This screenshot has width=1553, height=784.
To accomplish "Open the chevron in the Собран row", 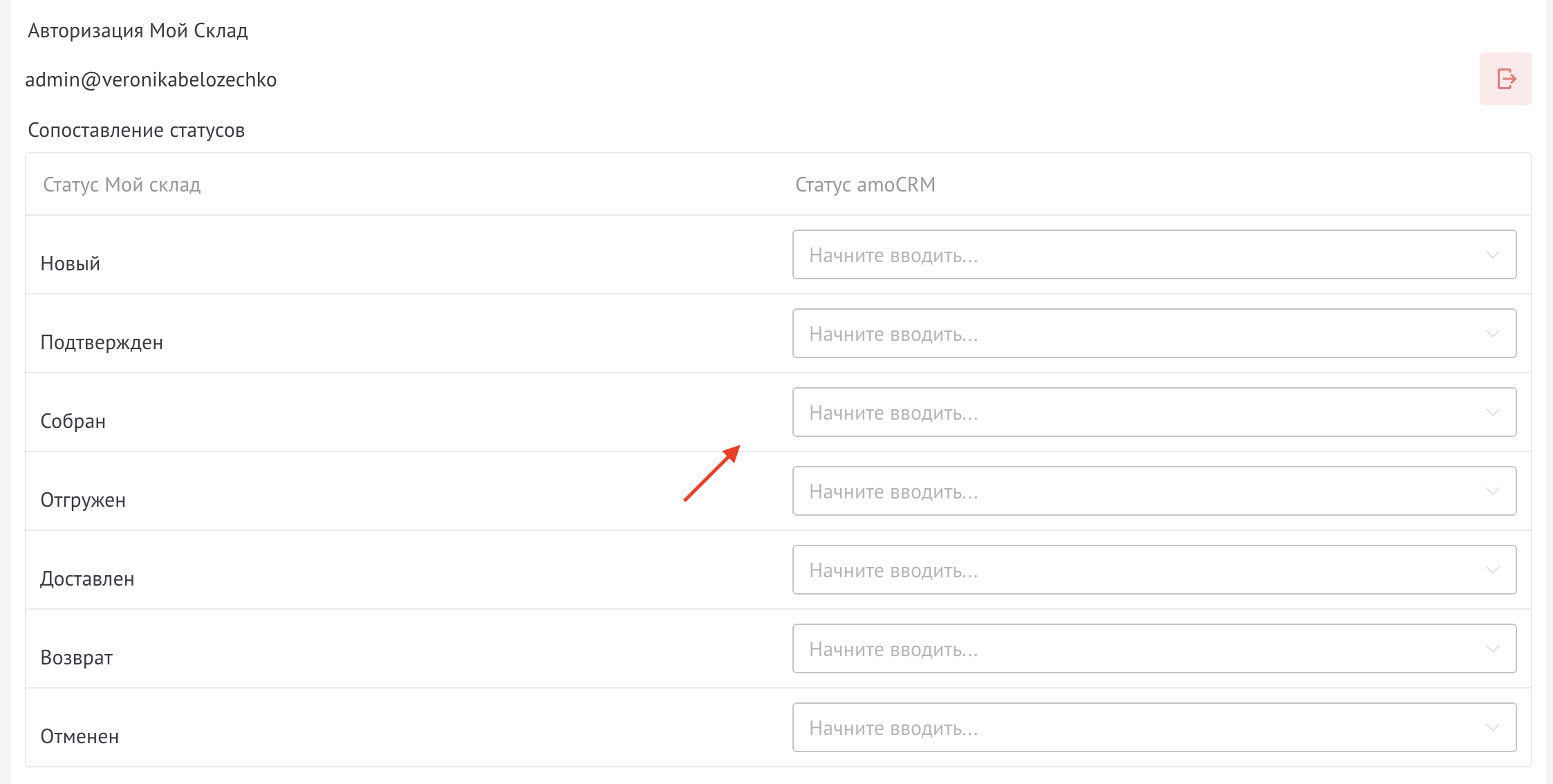I will tap(1492, 413).
